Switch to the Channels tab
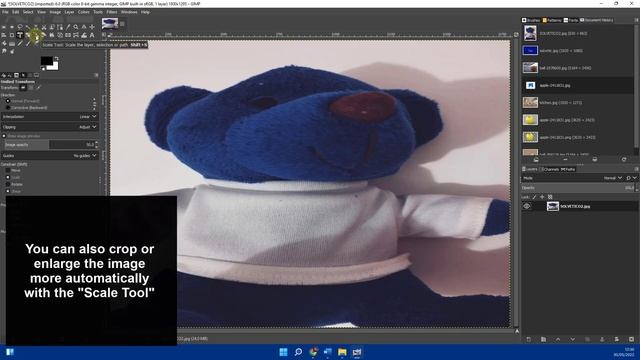Viewport: 640px width, 360px height. [x=551, y=169]
